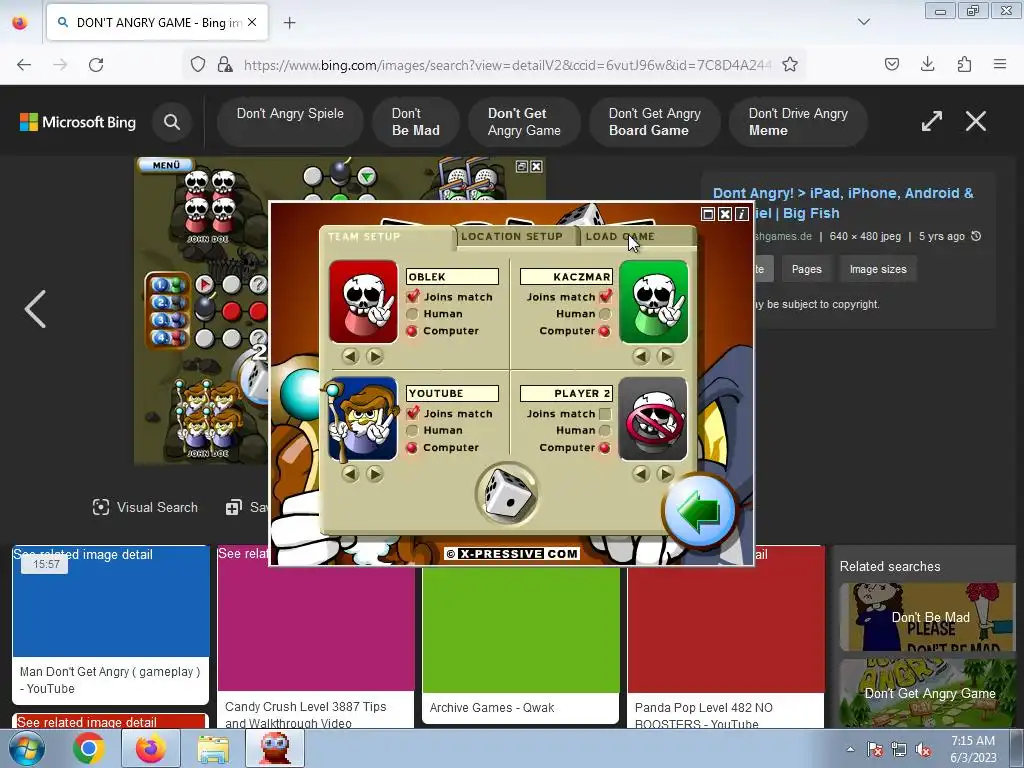This screenshot has height=768, width=1024.
Task: Select next avatar for PLAYER 2
Action: click(x=665, y=474)
